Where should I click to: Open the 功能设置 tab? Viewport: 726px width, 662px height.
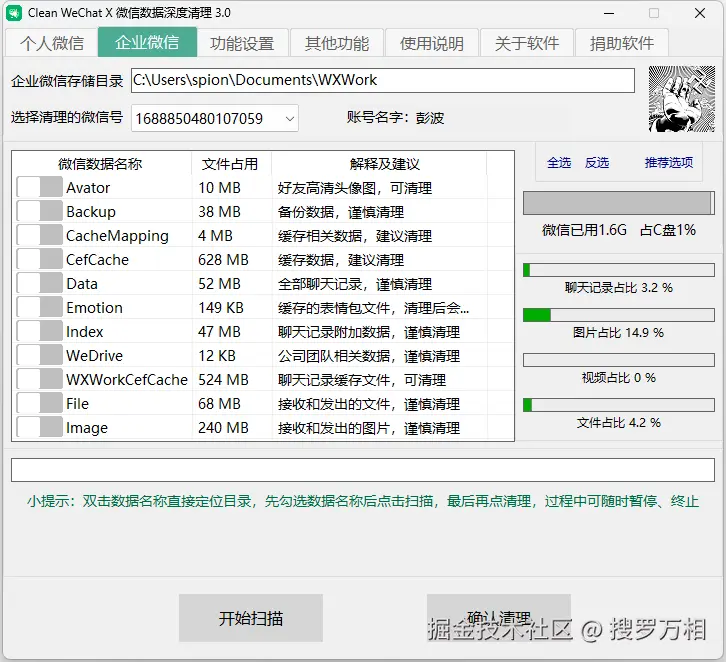pyautogui.click(x=242, y=43)
